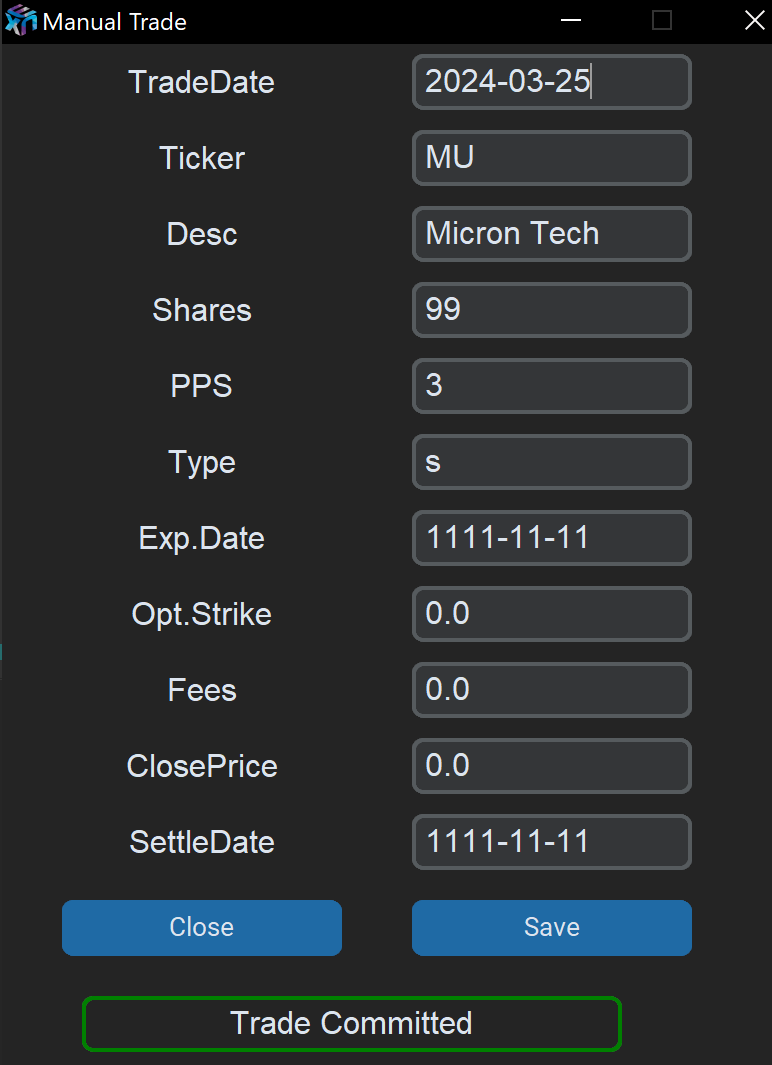Click the ClosePrice input field

(x=551, y=766)
